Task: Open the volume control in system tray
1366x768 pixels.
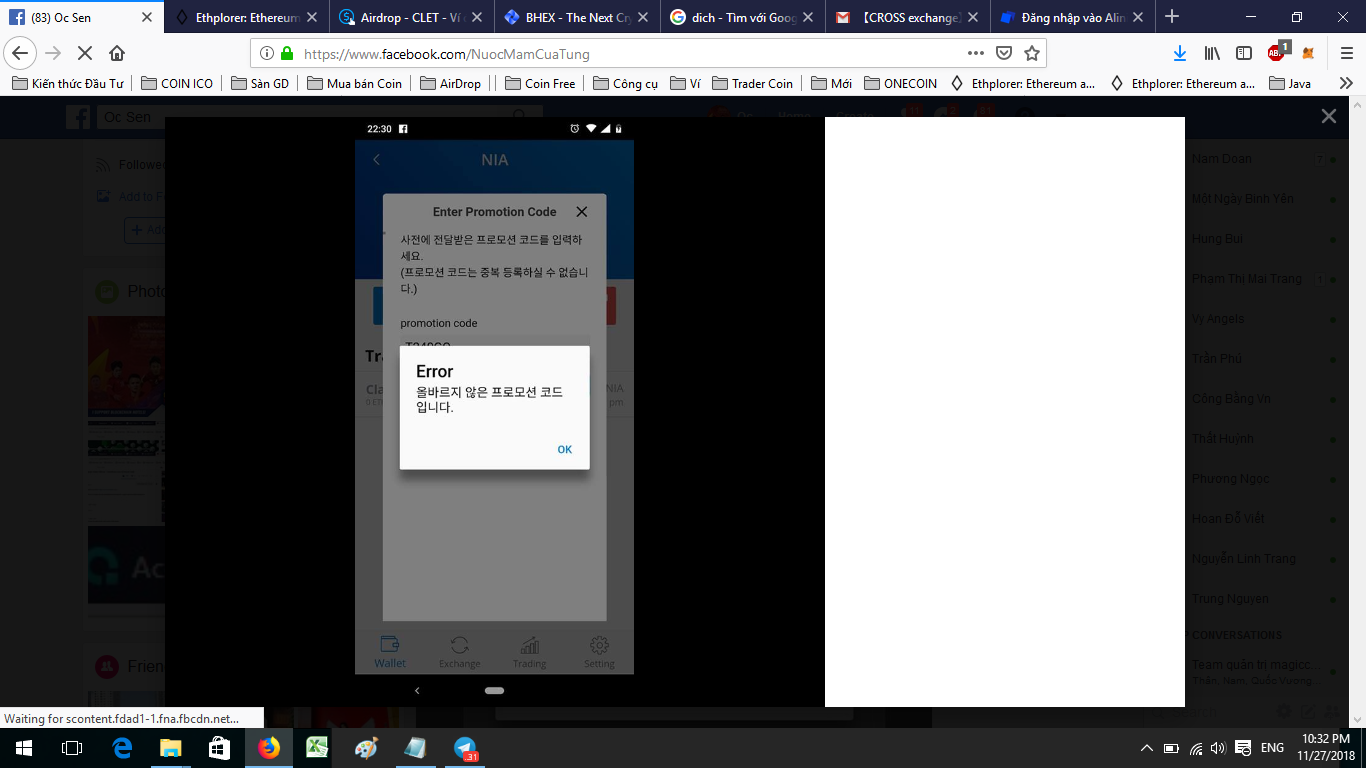Action: tap(1218, 748)
